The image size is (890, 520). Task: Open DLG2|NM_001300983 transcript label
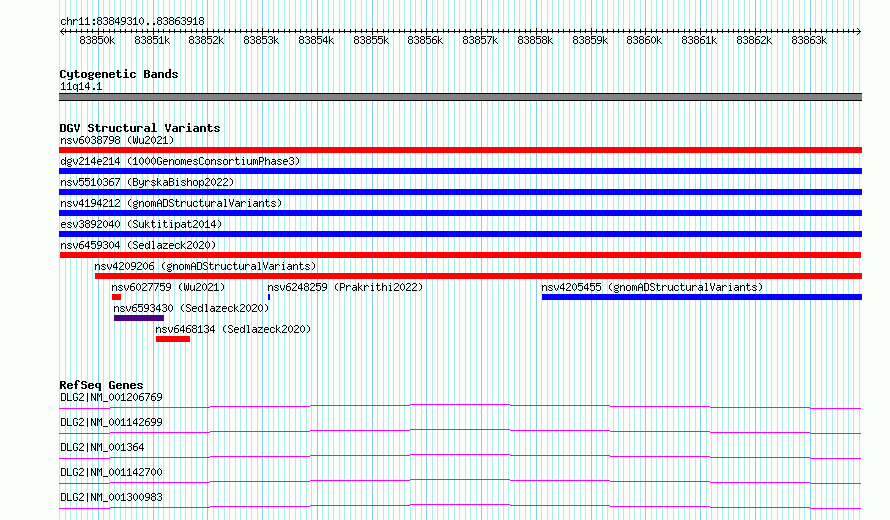(111, 497)
